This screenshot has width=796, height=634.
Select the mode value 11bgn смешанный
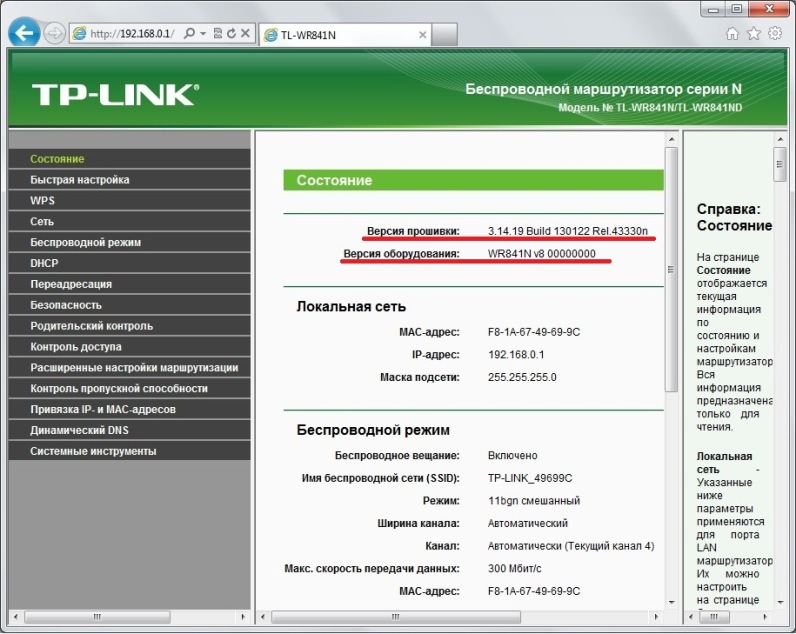[534, 500]
